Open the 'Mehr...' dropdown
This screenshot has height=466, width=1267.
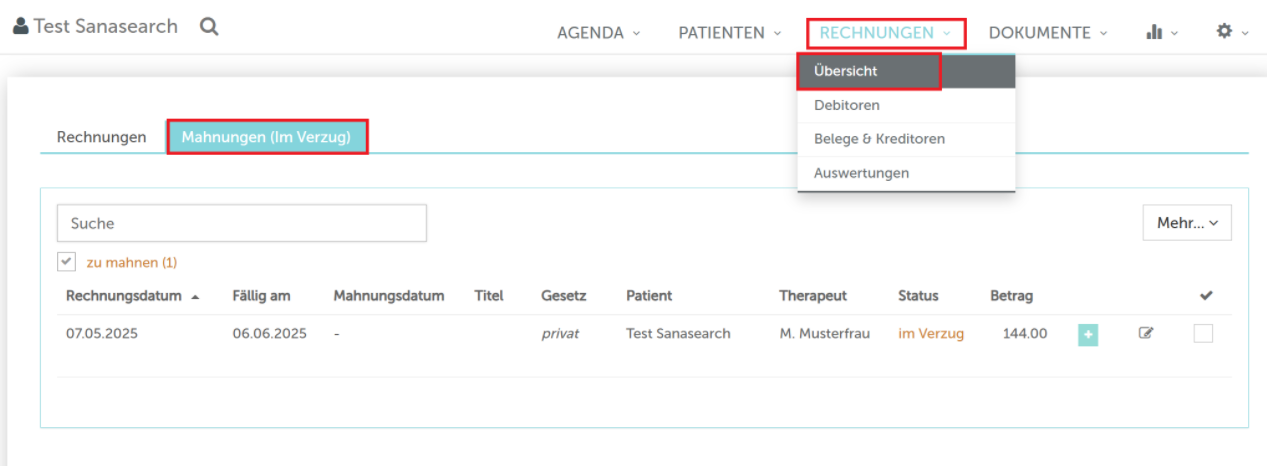1187,223
